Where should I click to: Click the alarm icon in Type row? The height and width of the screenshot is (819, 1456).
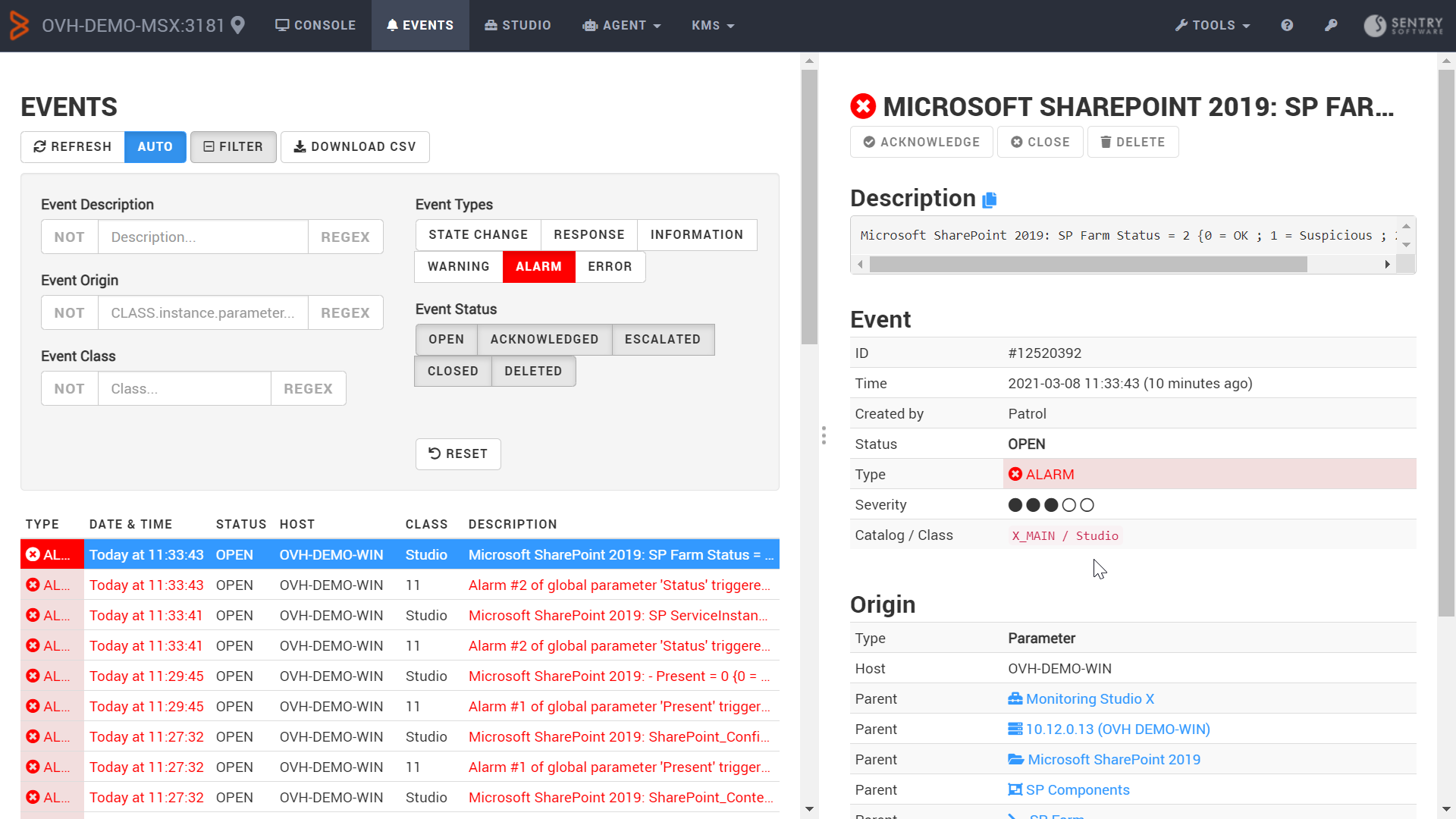click(x=1015, y=474)
